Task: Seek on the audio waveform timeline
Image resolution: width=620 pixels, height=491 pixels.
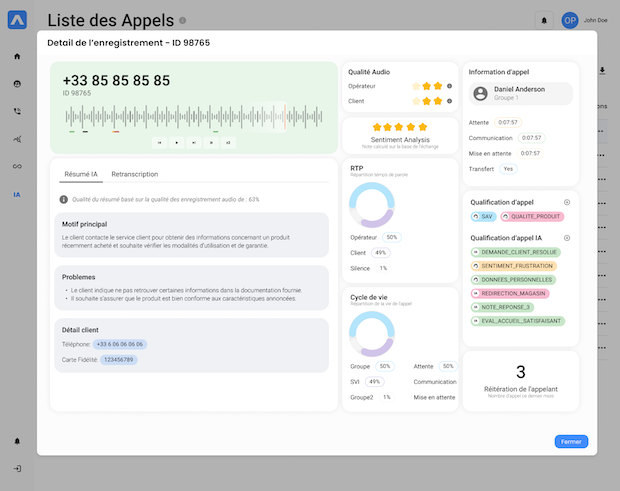Action: (177, 116)
